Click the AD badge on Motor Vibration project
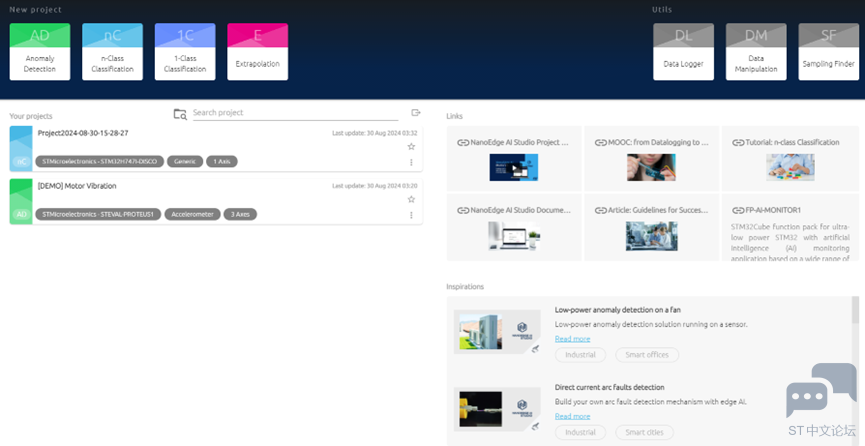Screen dimensions: 865x446 [22, 214]
